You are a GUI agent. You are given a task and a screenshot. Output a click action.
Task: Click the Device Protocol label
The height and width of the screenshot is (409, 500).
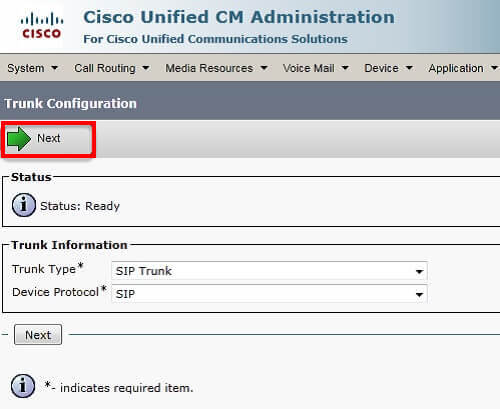click(x=59, y=291)
